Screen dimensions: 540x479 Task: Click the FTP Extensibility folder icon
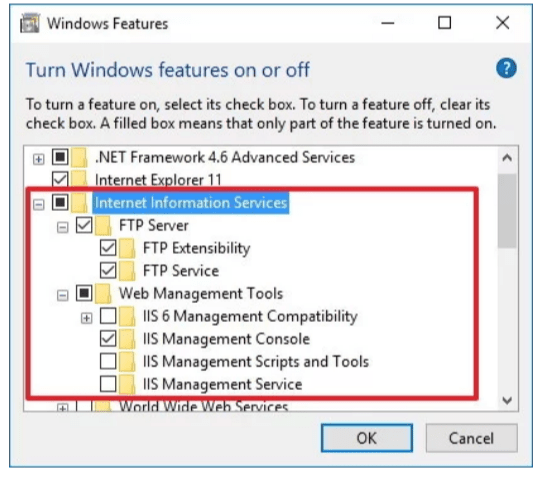point(127,248)
